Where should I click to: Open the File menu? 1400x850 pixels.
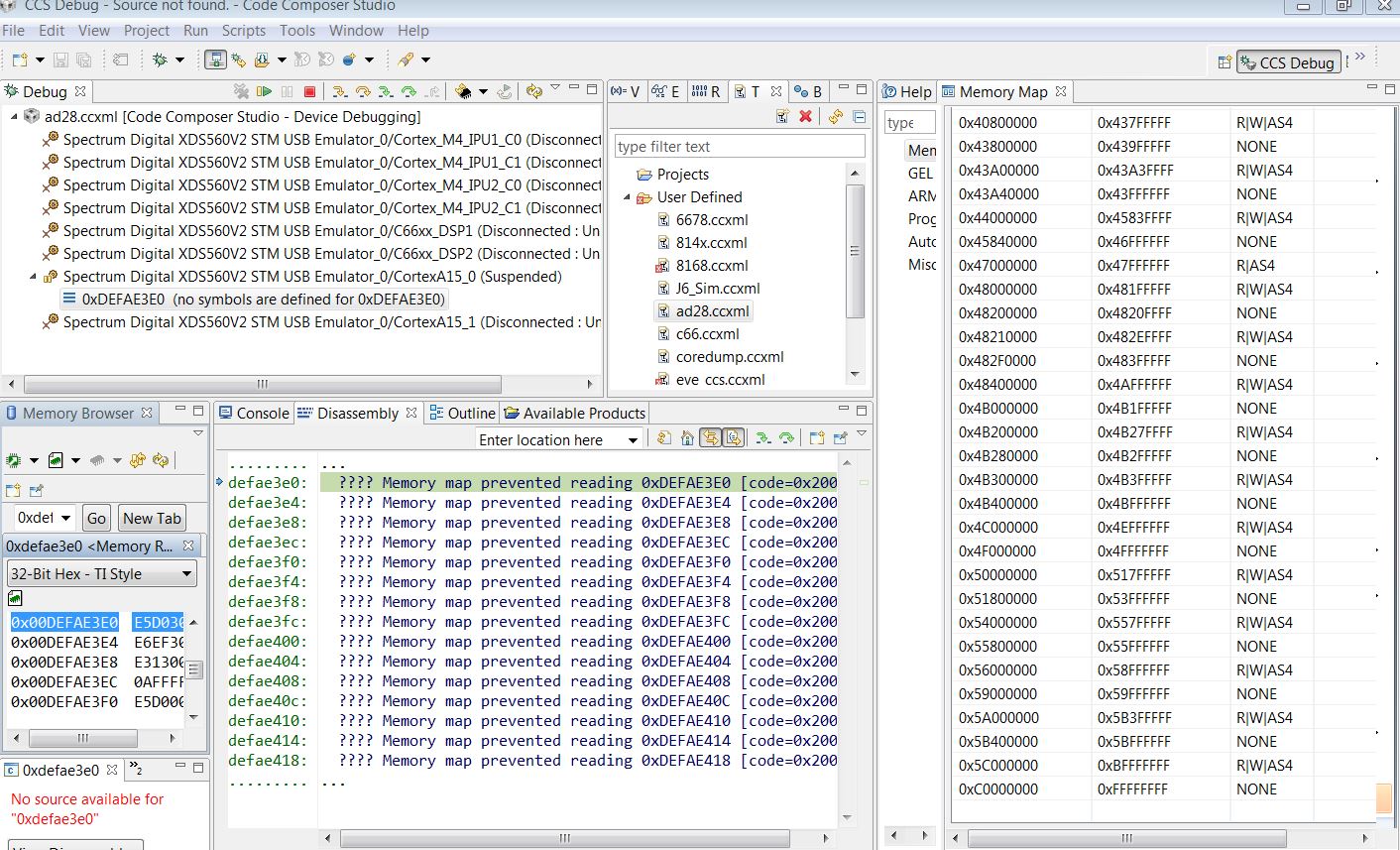coord(14,30)
